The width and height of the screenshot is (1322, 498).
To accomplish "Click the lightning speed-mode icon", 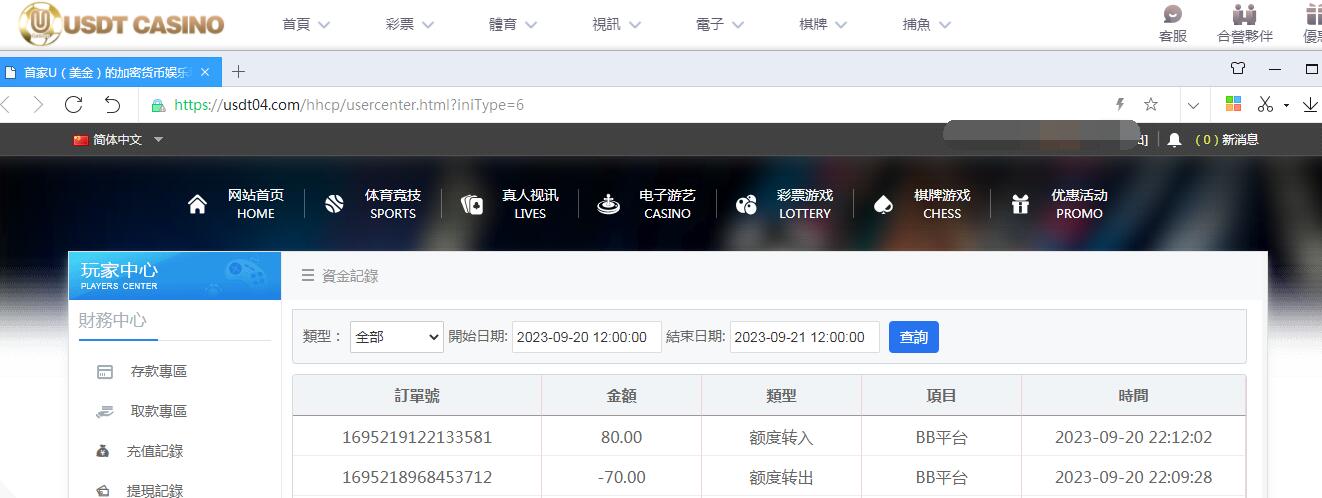I will click(1120, 105).
